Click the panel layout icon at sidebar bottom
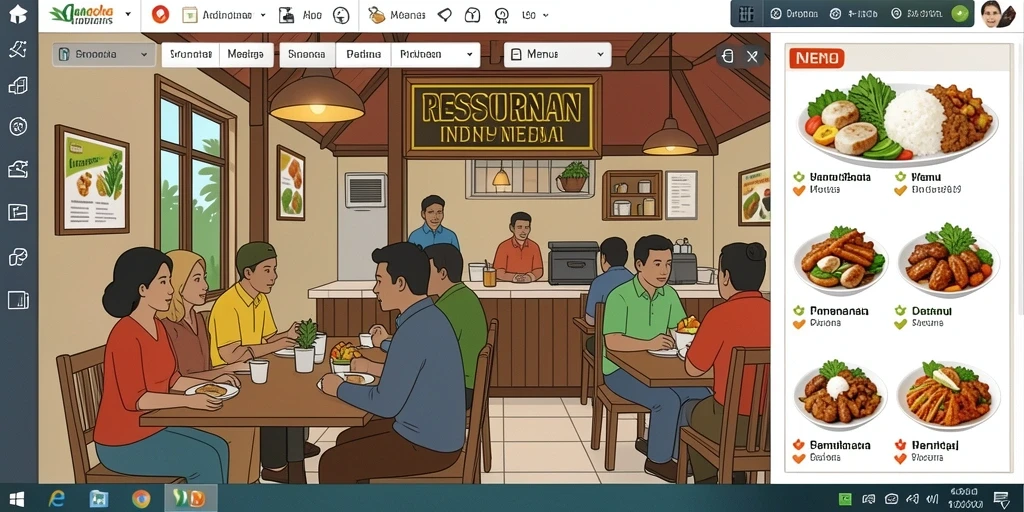 pos(18,300)
